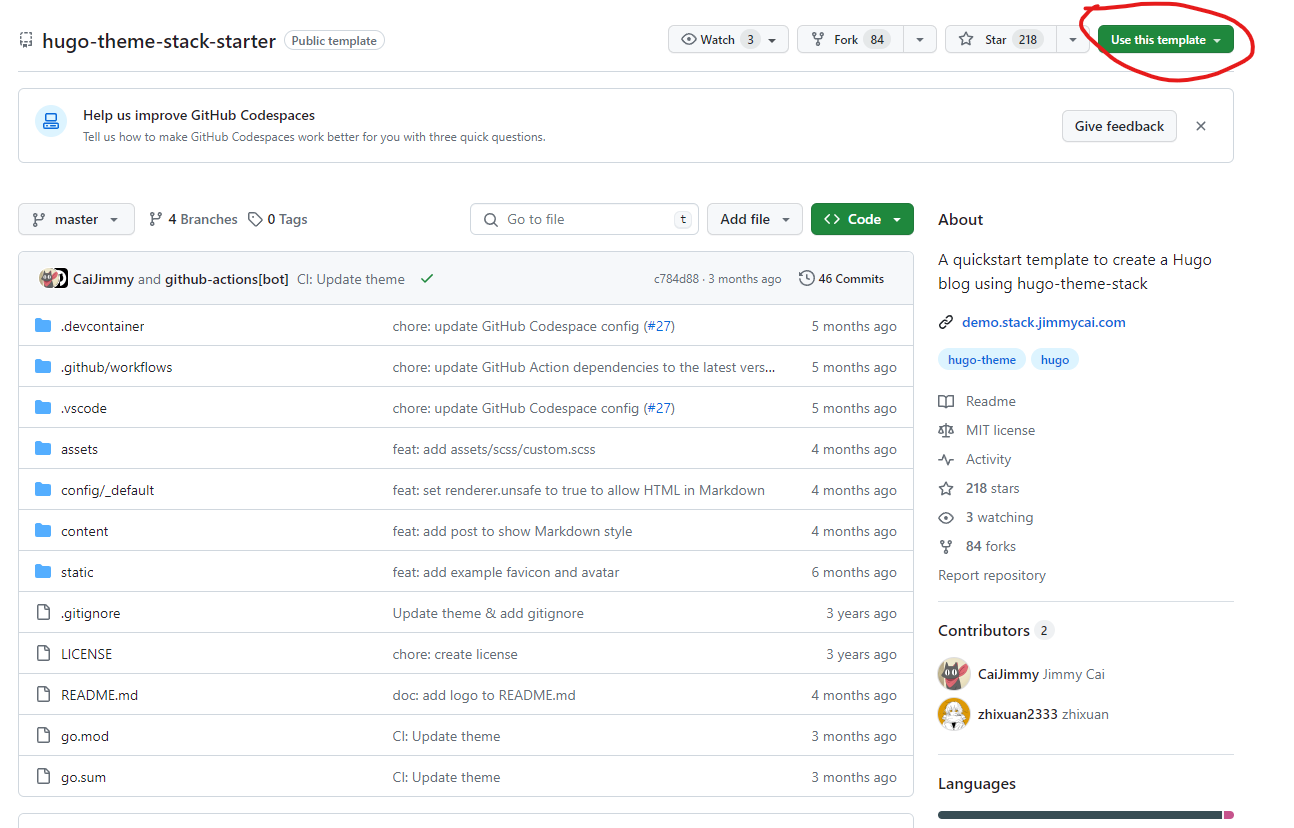Click the Languages bar
Image resolution: width=1294 pixels, height=828 pixels.
click(1086, 815)
